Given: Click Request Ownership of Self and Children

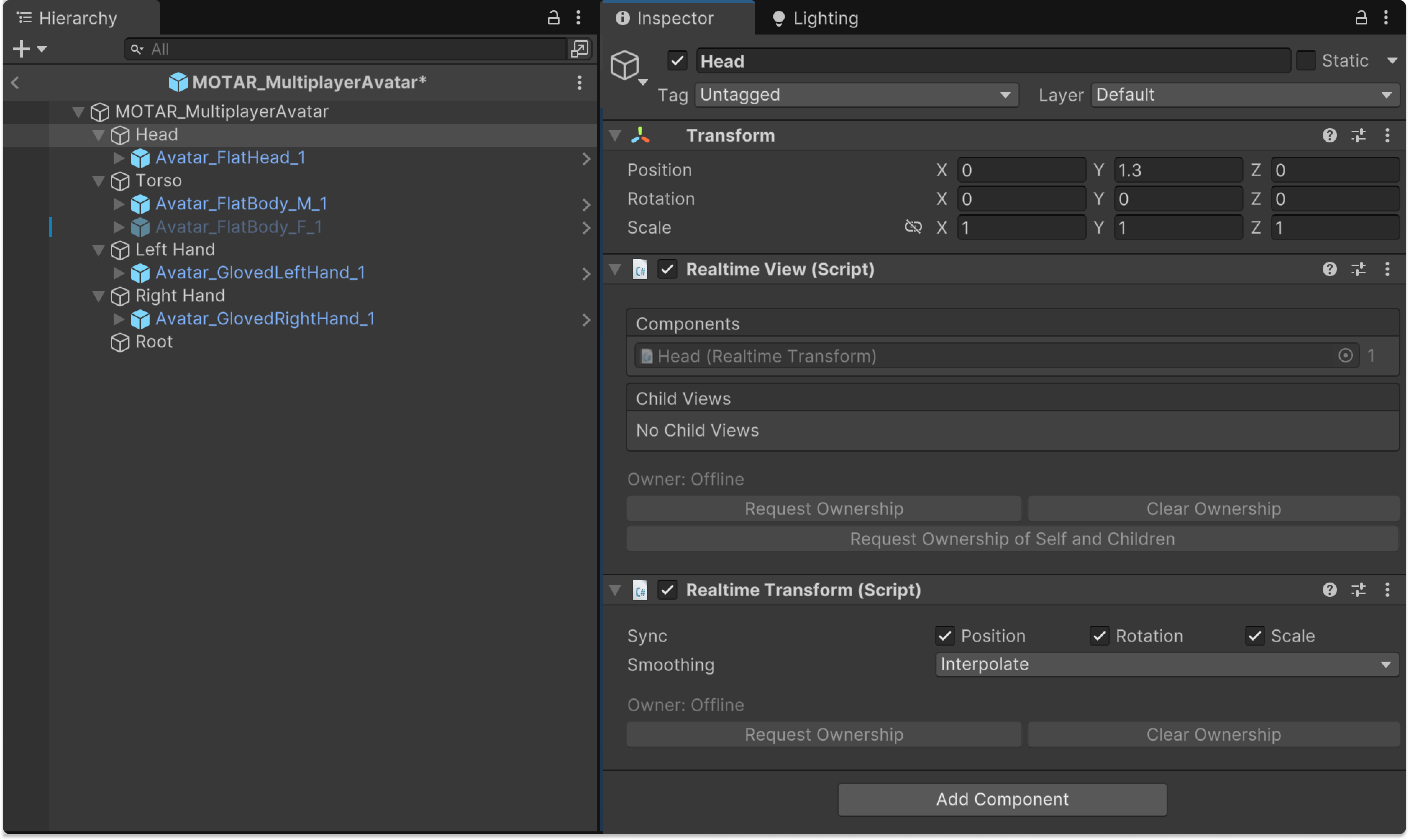Looking at the screenshot, I should (1012, 539).
